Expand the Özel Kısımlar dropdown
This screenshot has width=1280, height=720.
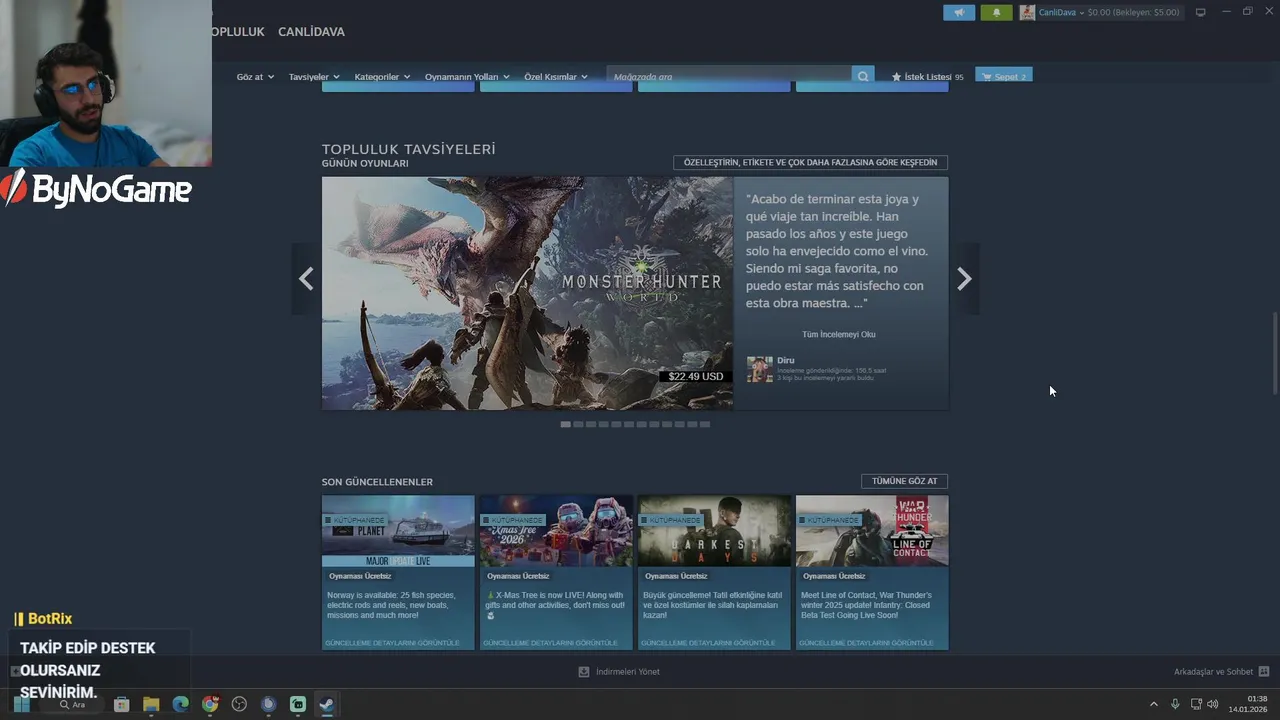click(556, 77)
